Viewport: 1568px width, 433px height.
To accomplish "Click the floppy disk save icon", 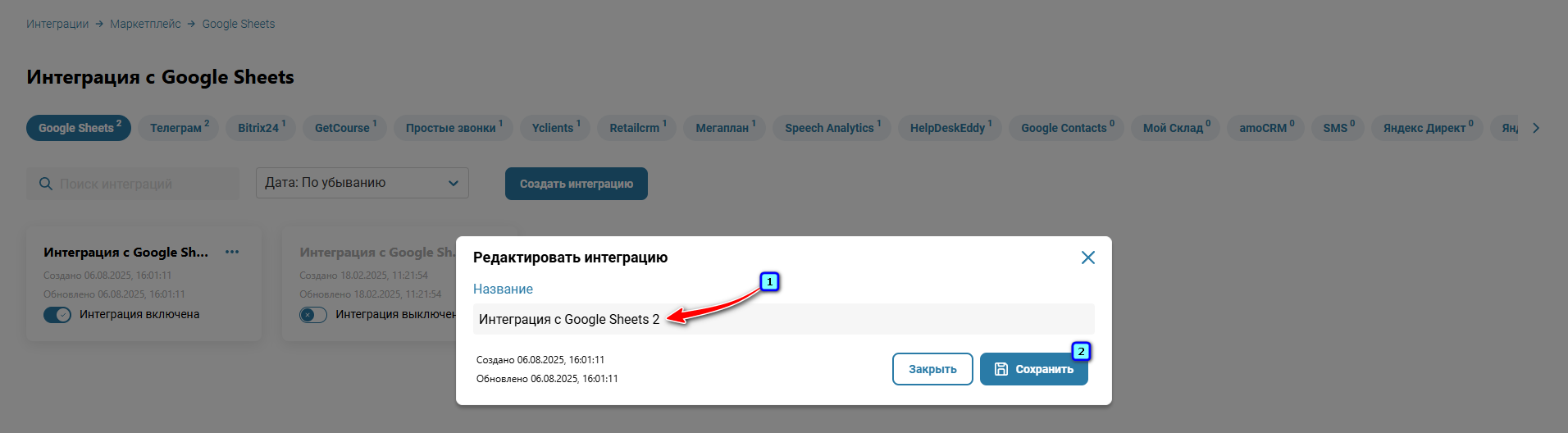I will click(1001, 369).
